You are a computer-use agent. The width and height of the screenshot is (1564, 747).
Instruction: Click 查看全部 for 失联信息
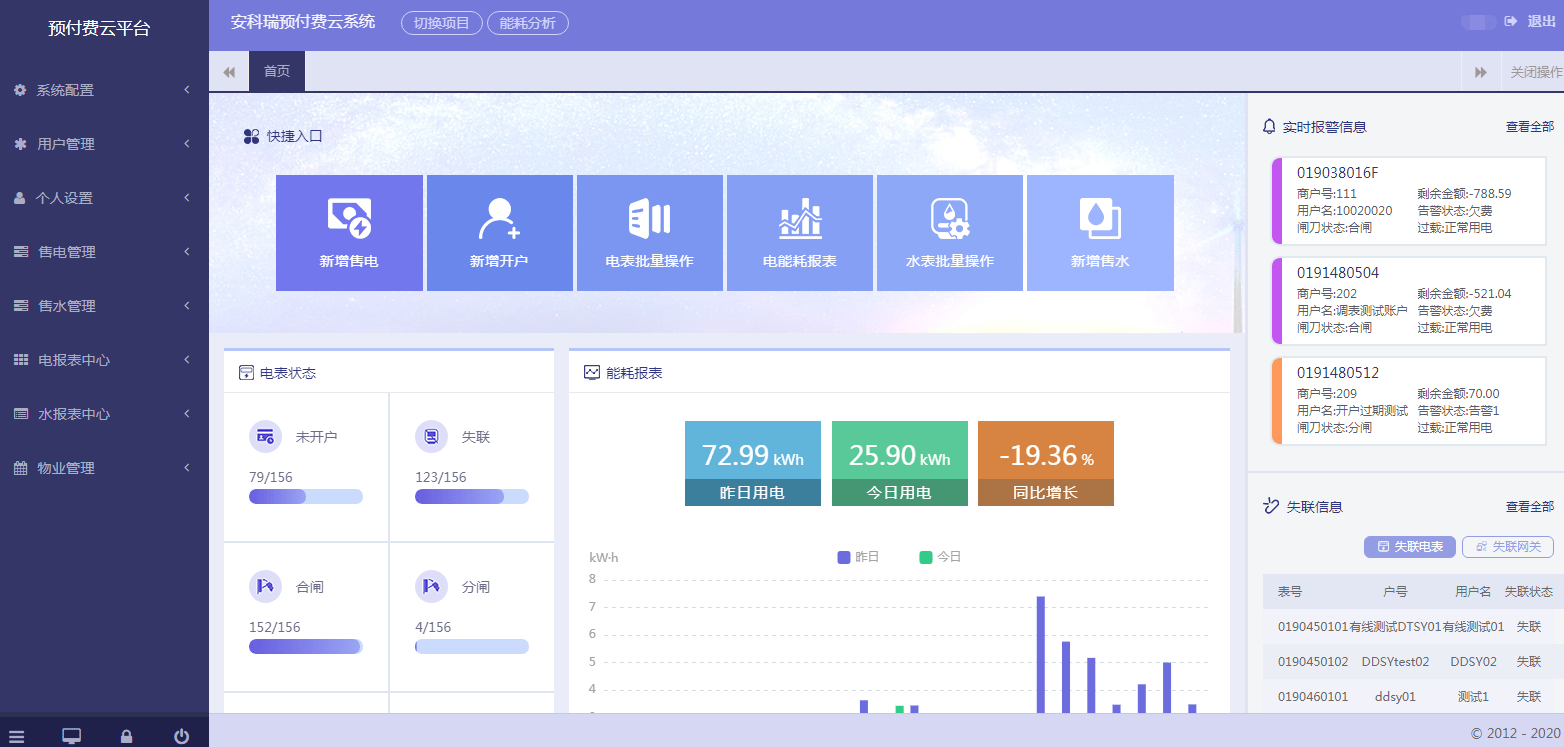(1530, 507)
